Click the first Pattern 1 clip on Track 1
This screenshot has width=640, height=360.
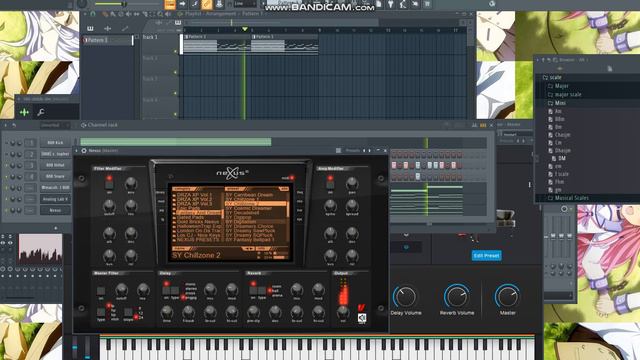[x=216, y=44]
